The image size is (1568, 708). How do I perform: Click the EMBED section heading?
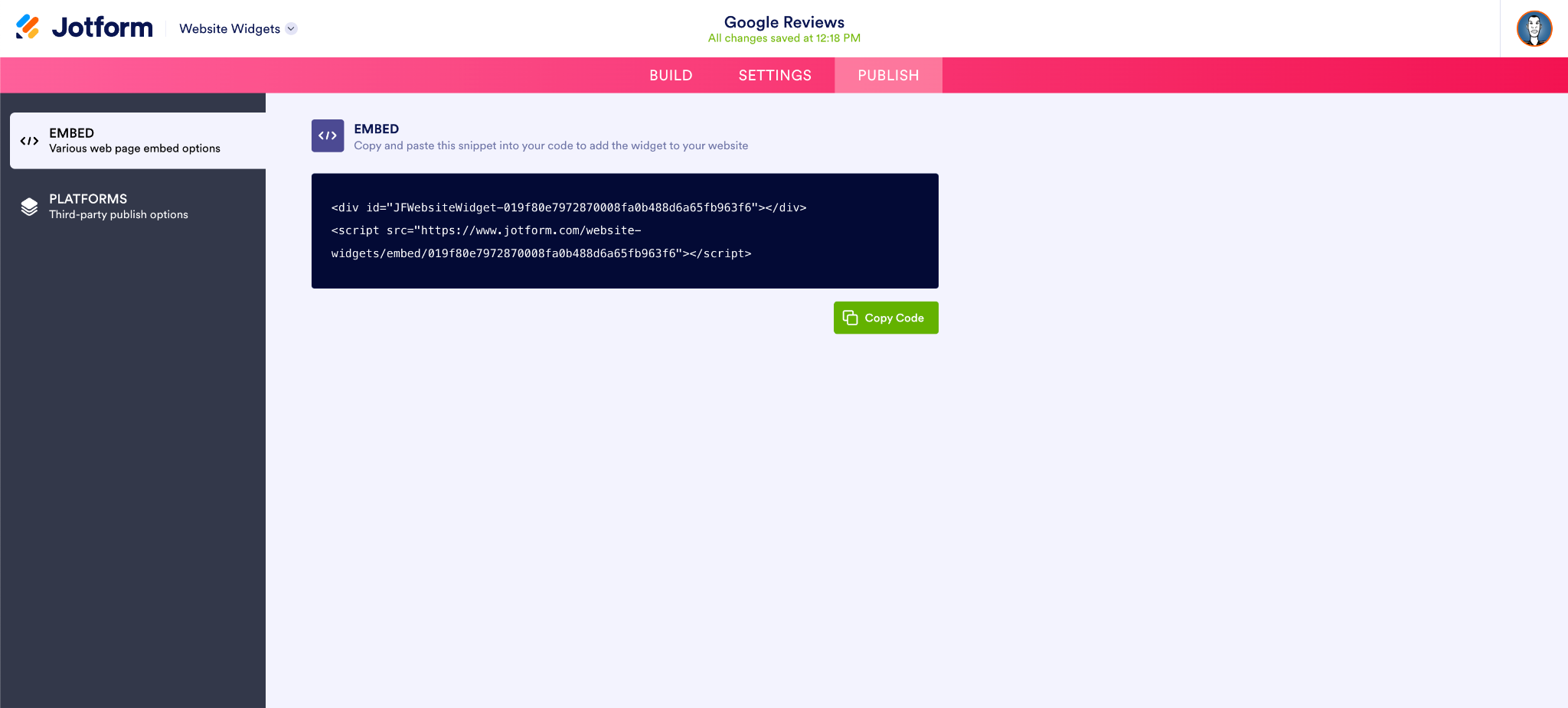[376, 129]
